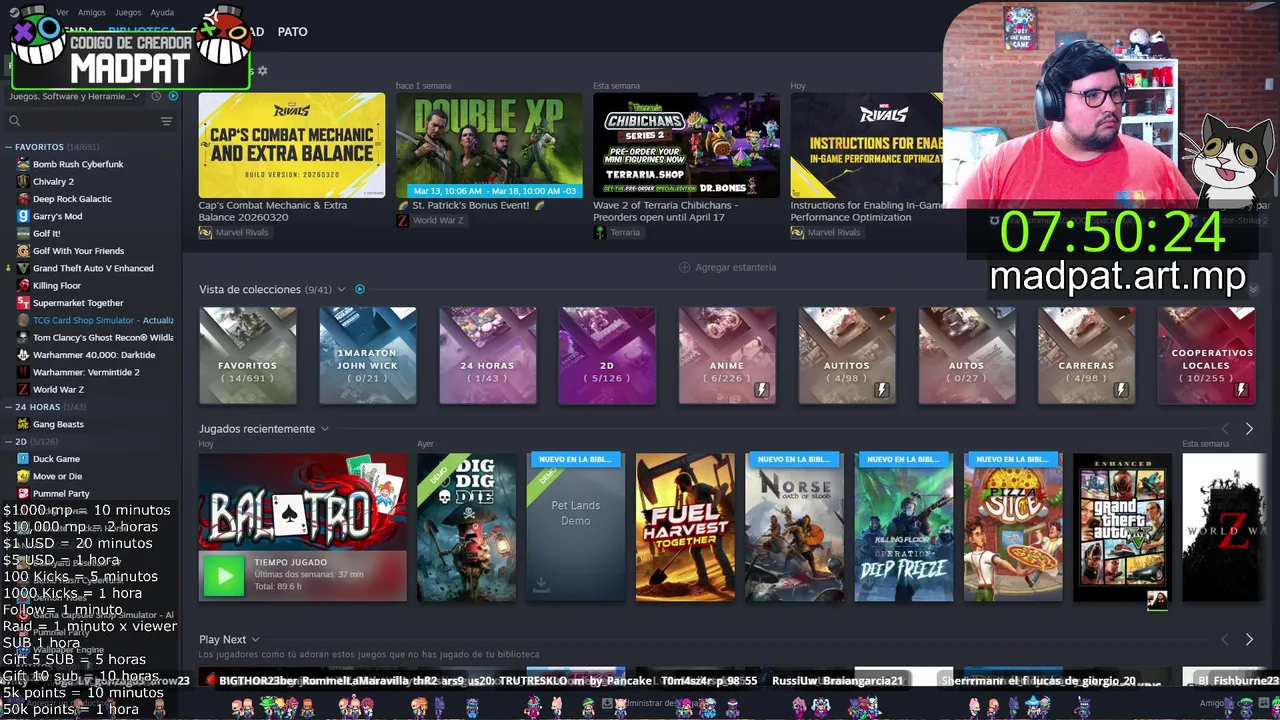1280x720 pixels.
Task: Select Golf With Your Friends icon
Action: coord(23,251)
